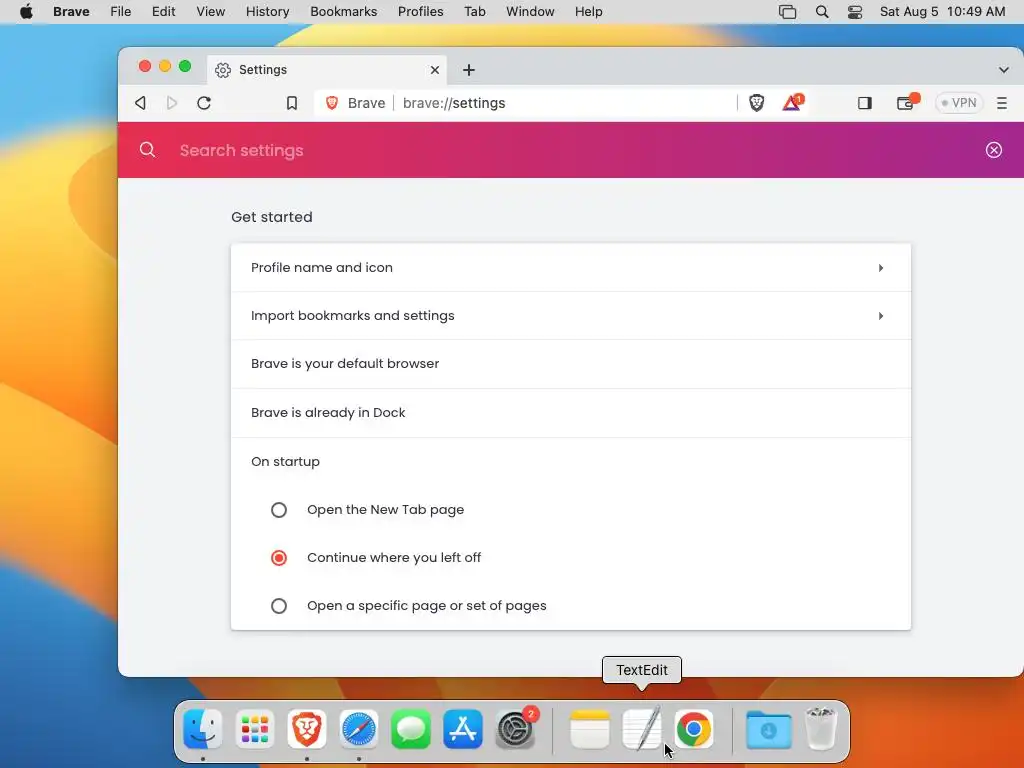Select Open the New Tab page
Screen dimensions: 1024x768
pyautogui.click(x=279, y=509)
